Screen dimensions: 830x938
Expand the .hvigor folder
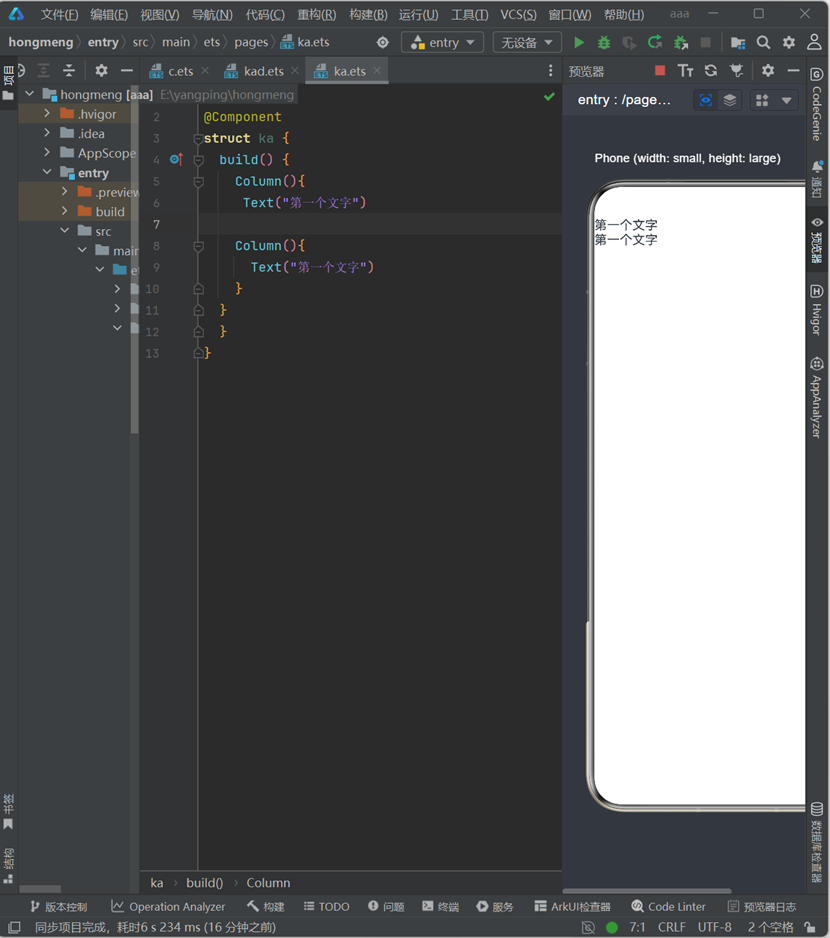pyautogui.click(x=47, y=113)
